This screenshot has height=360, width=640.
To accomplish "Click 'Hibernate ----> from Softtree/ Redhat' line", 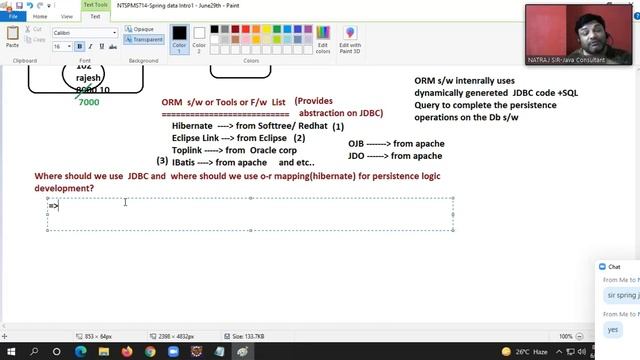I will (x=249, y=126).
